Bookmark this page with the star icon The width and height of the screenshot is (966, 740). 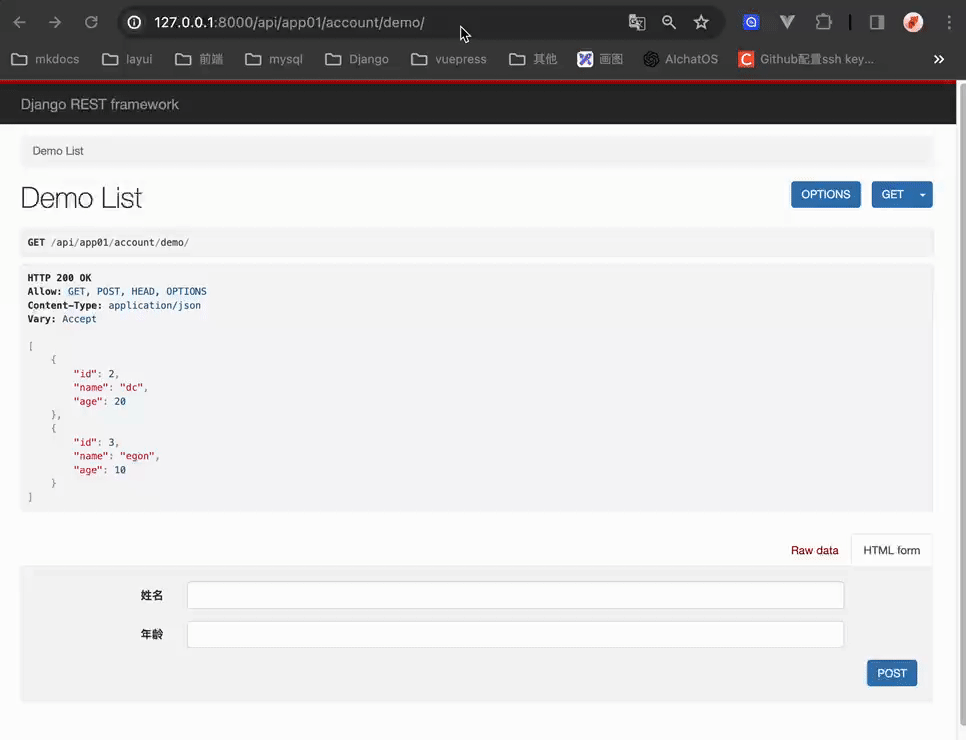click(701, 22)
